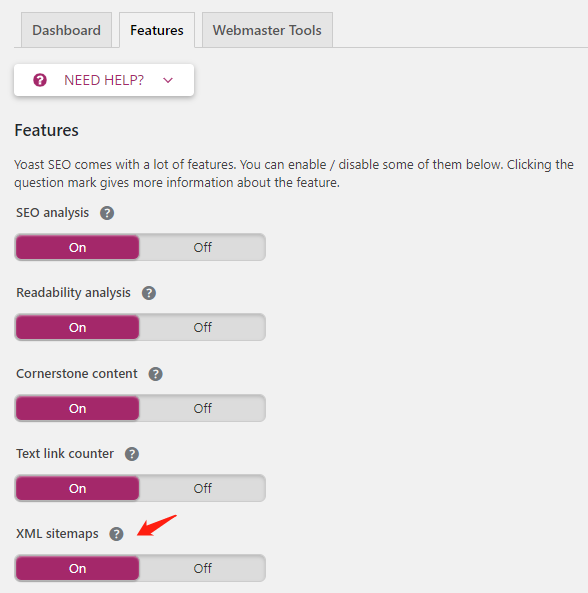Turn SEO analysis Off
This screenshot has height=593, width=588.
coord(202,247)
